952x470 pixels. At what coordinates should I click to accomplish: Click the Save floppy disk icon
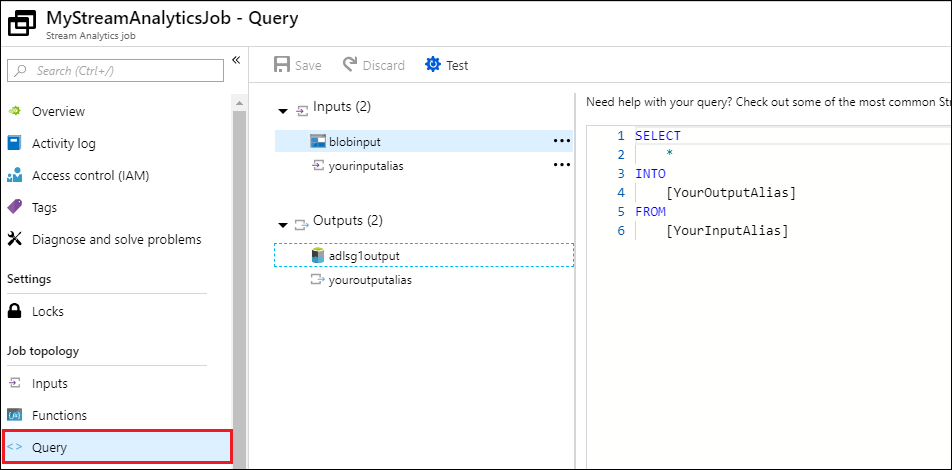(282, 65)
